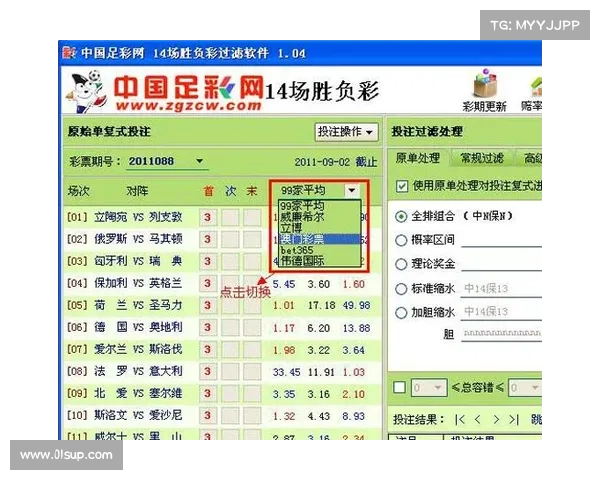Select the 理论奖金 radio option
This screenshot has height=480, width=600.
401,264
